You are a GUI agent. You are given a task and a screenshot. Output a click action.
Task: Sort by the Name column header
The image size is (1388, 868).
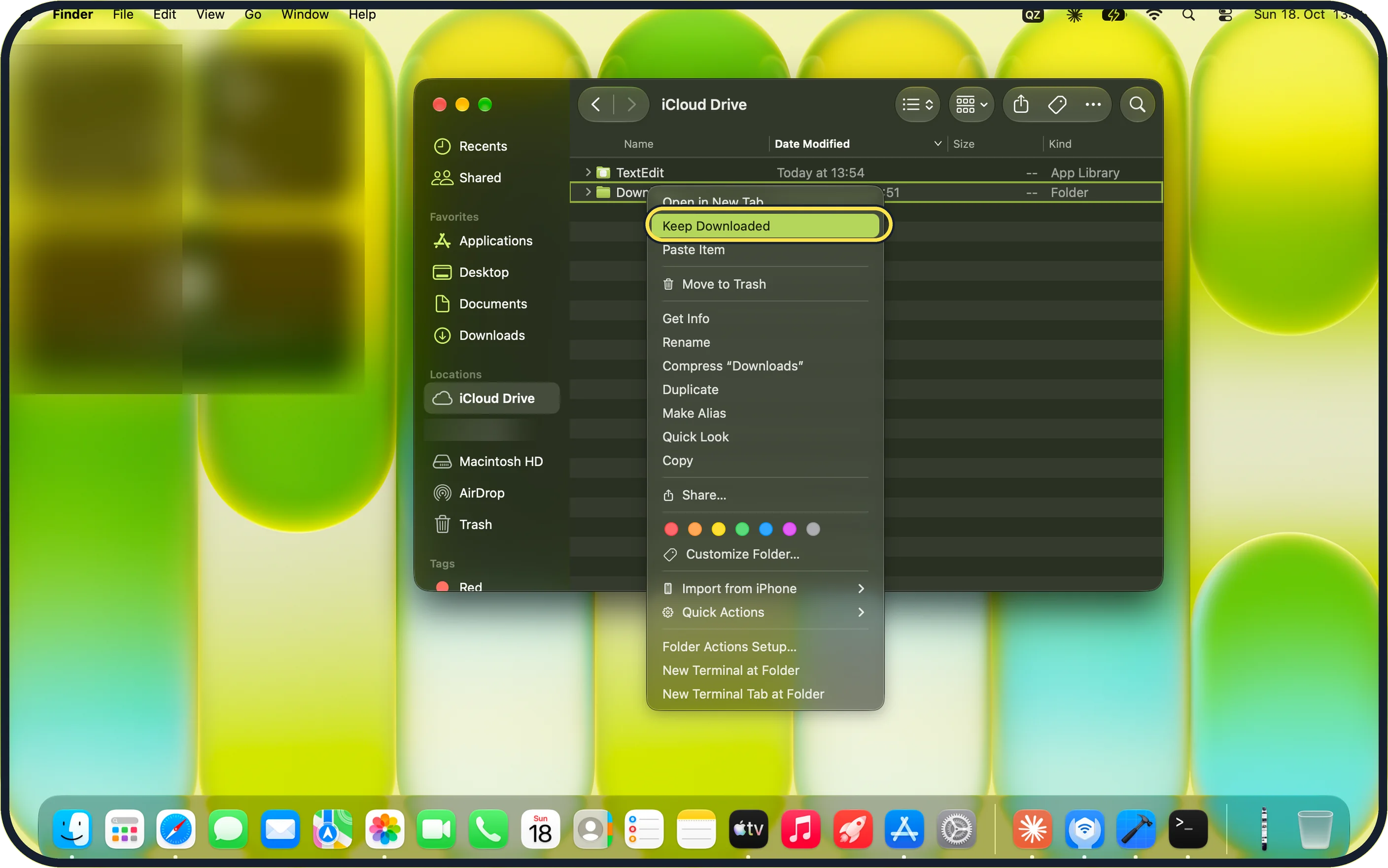[x=639, y=143]
